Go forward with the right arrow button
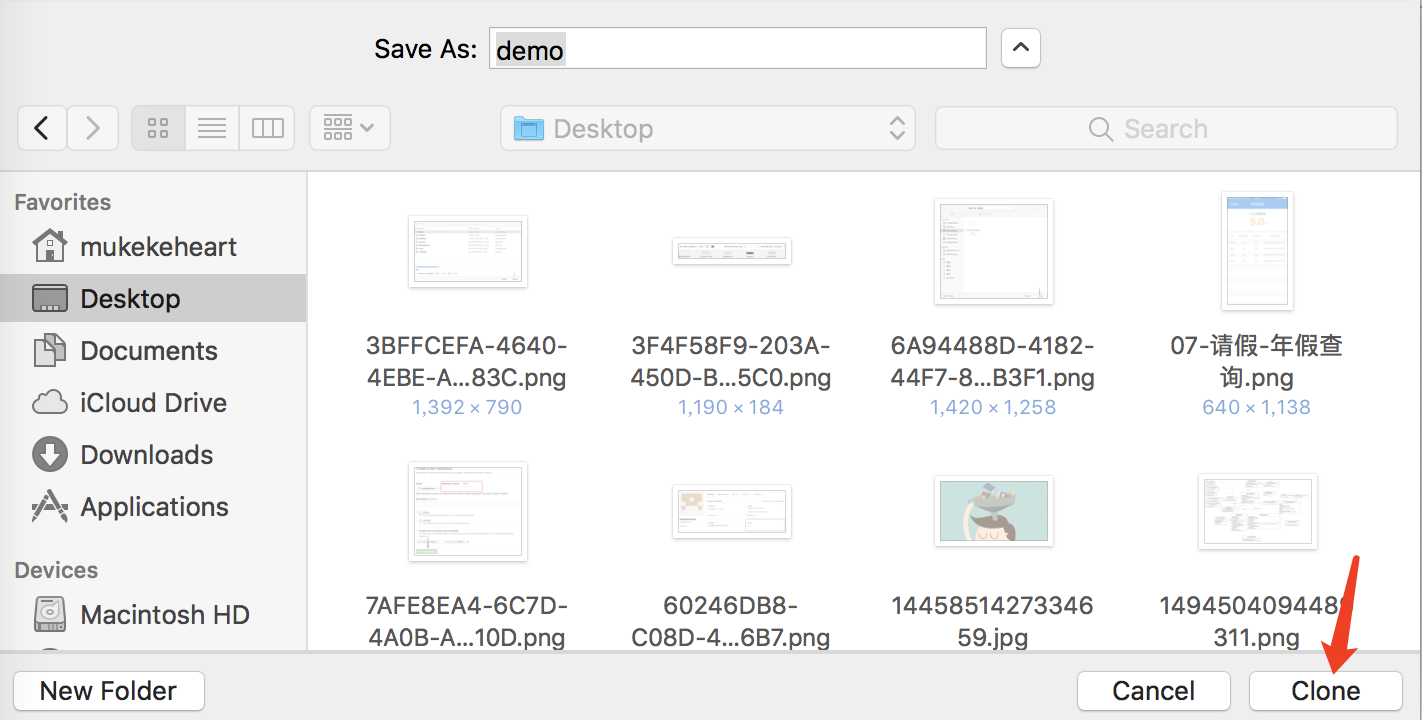The image size is (1422, 720). (x=93, y=128)
